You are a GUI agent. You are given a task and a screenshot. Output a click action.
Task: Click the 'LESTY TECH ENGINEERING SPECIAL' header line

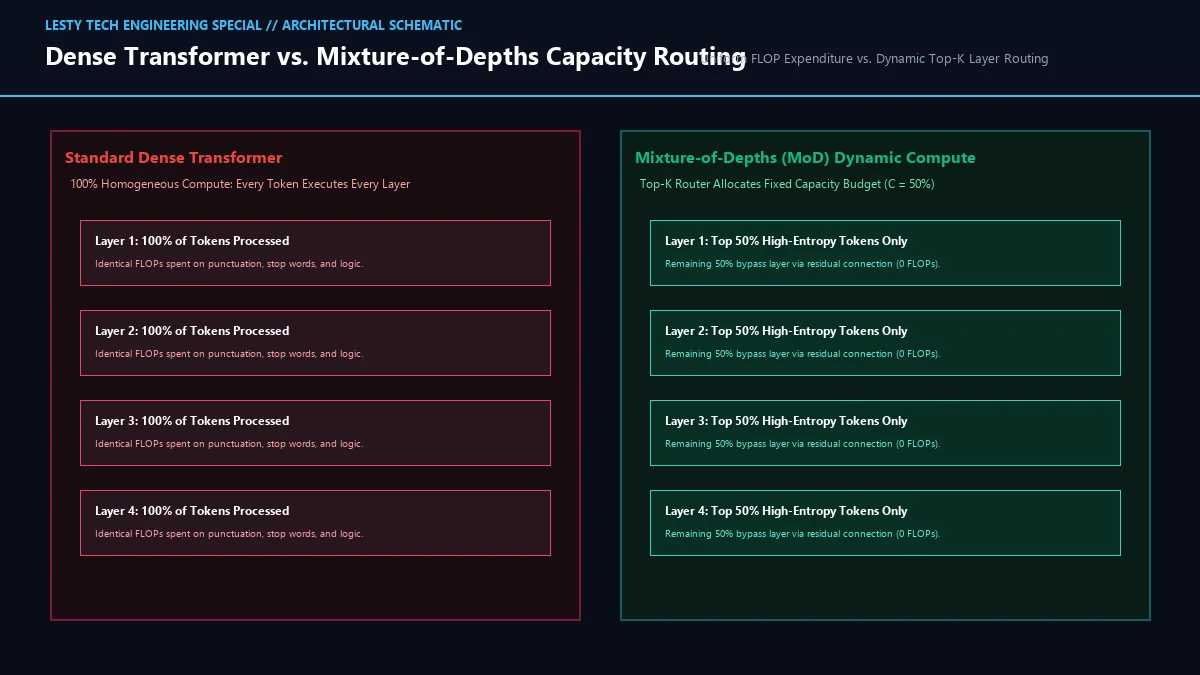click(x=253, y=25)
